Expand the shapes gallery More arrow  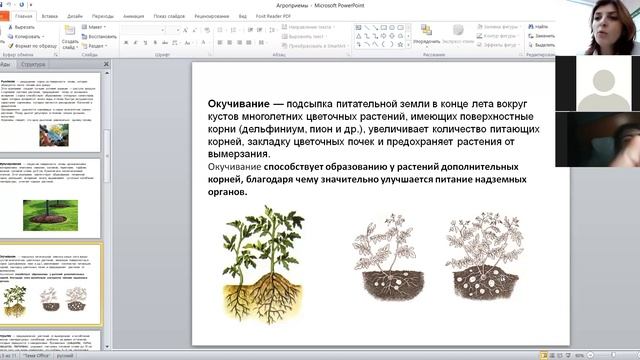409,44
